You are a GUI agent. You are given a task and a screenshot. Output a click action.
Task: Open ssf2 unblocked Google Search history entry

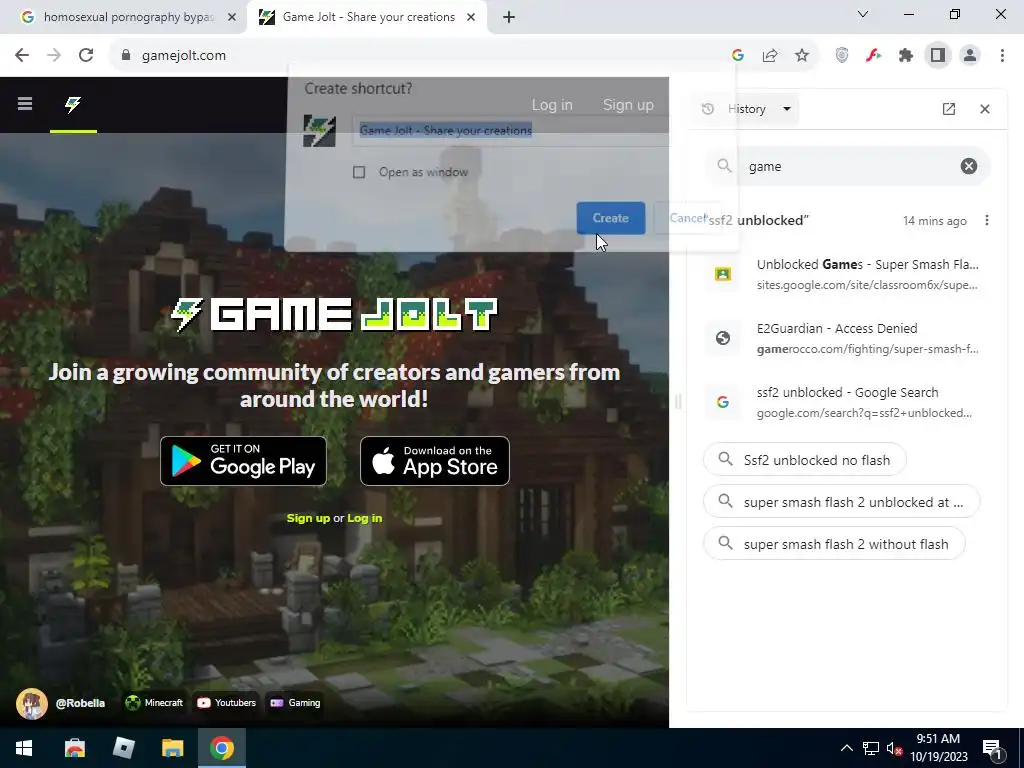tap(848, 402)
